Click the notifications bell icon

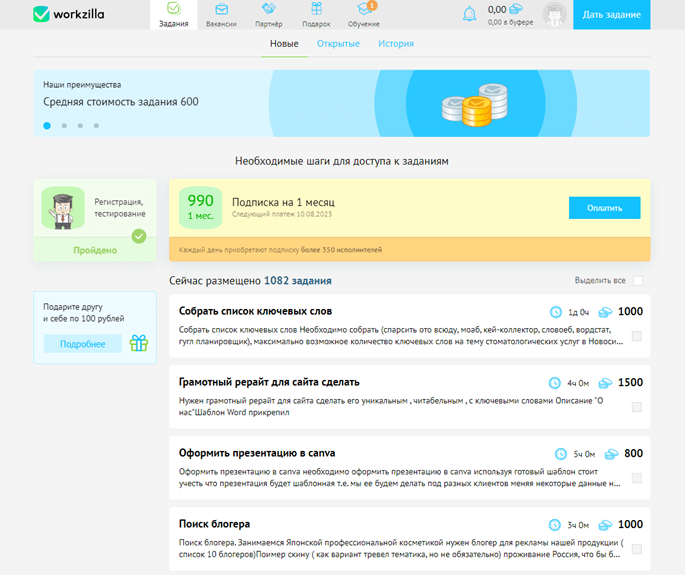click(x=469, y=14)
